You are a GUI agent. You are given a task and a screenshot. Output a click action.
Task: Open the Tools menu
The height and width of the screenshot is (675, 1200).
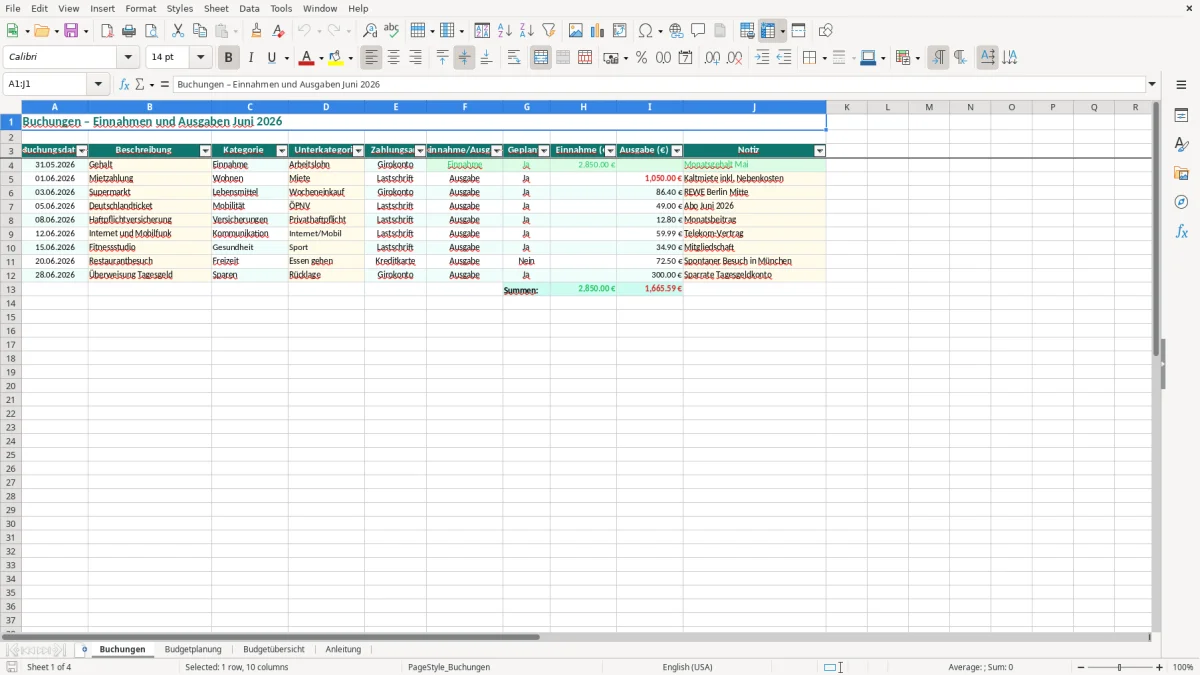click(x=281, y=8)
